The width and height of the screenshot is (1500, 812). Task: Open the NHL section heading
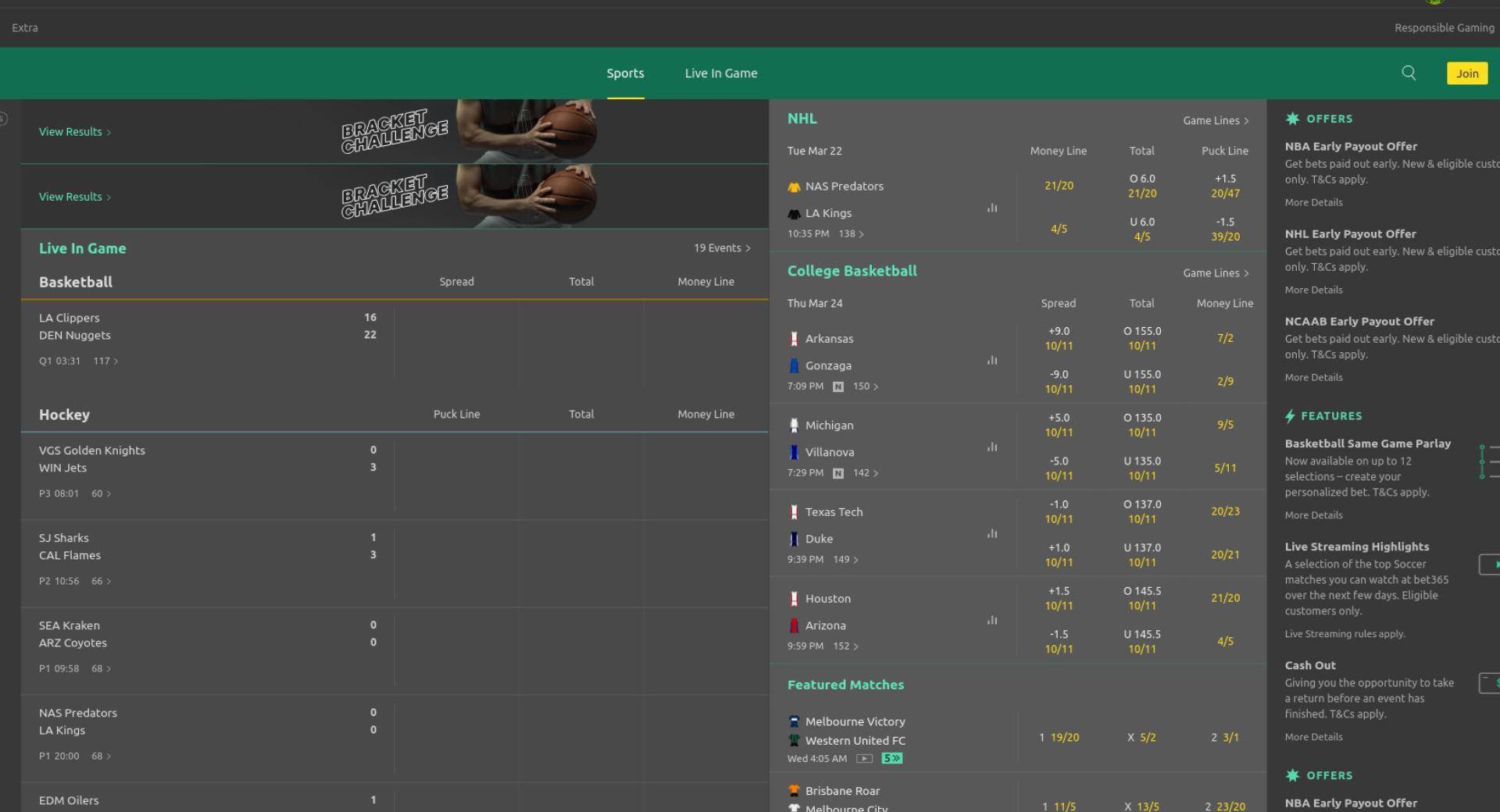802,119
